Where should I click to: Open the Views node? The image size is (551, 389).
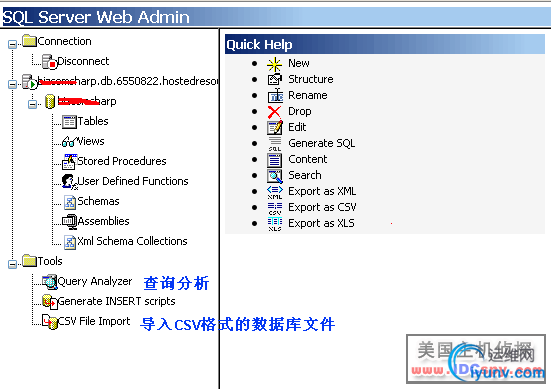click(91, 141)
